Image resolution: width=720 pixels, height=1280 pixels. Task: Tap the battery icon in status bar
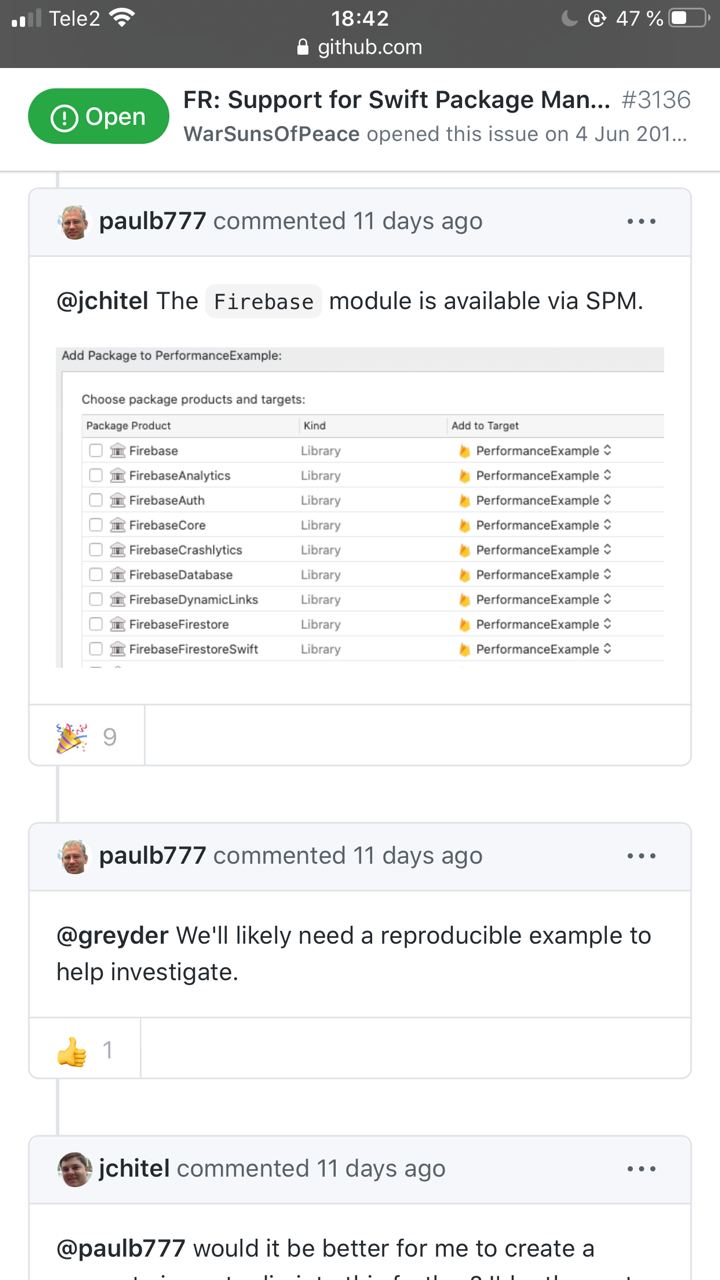point(690,18)
